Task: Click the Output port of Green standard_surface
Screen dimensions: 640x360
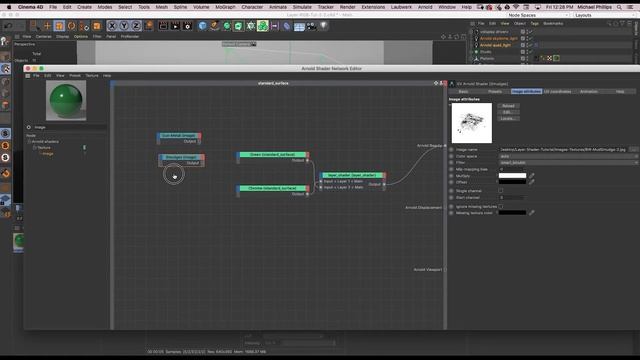Action: click(308, 160)
